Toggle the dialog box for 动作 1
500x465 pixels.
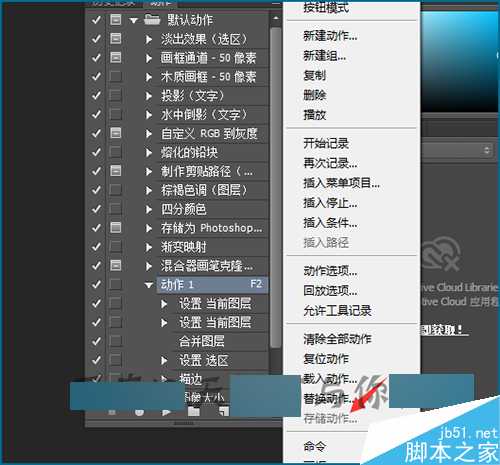(115, 285)
